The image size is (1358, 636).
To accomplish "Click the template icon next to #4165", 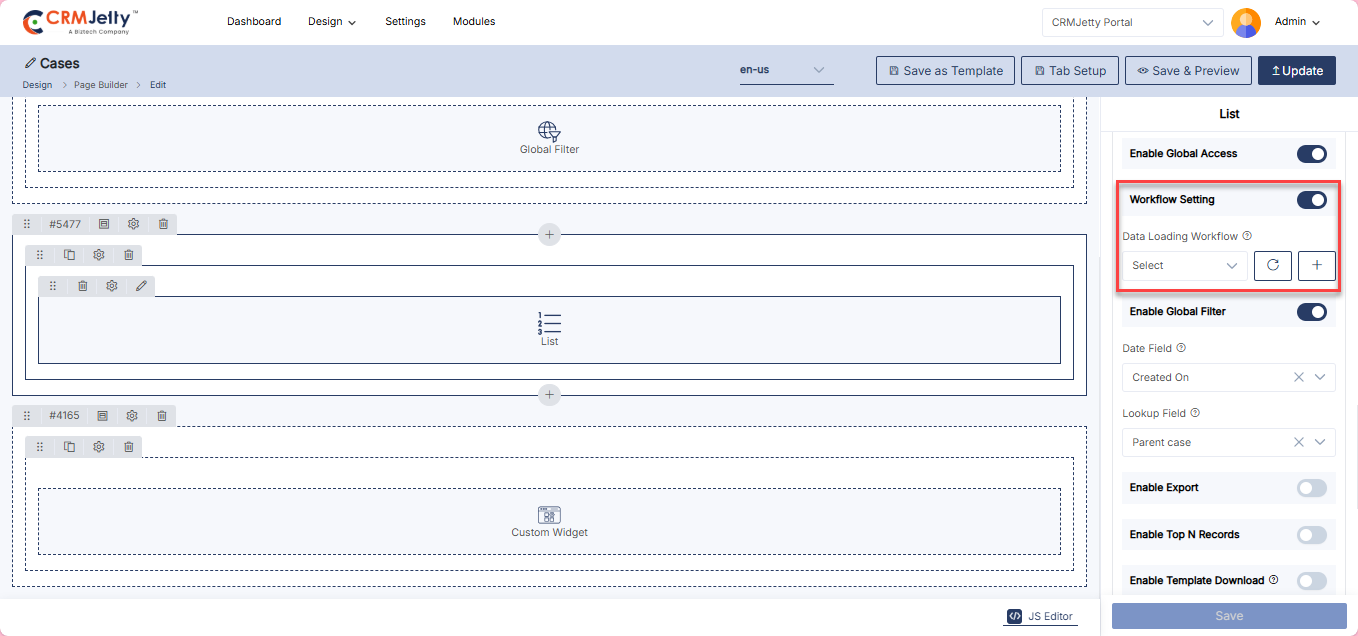I will click(x=102, y=415).
